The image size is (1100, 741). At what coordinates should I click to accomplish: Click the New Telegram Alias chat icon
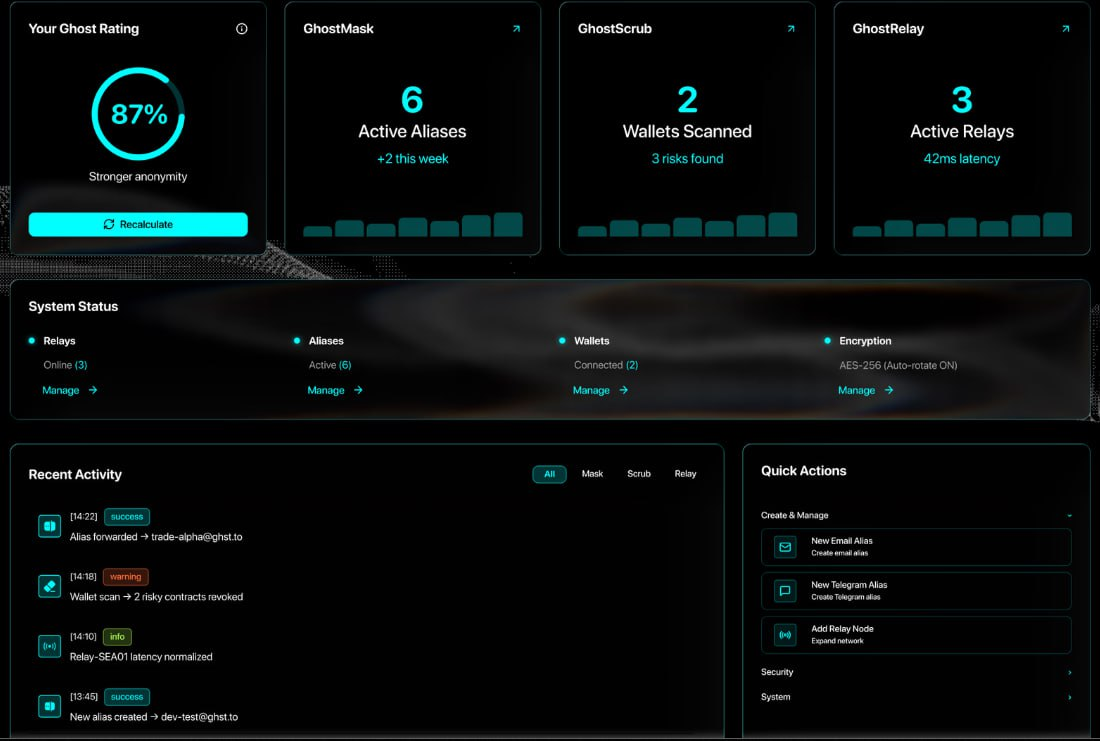785,591
